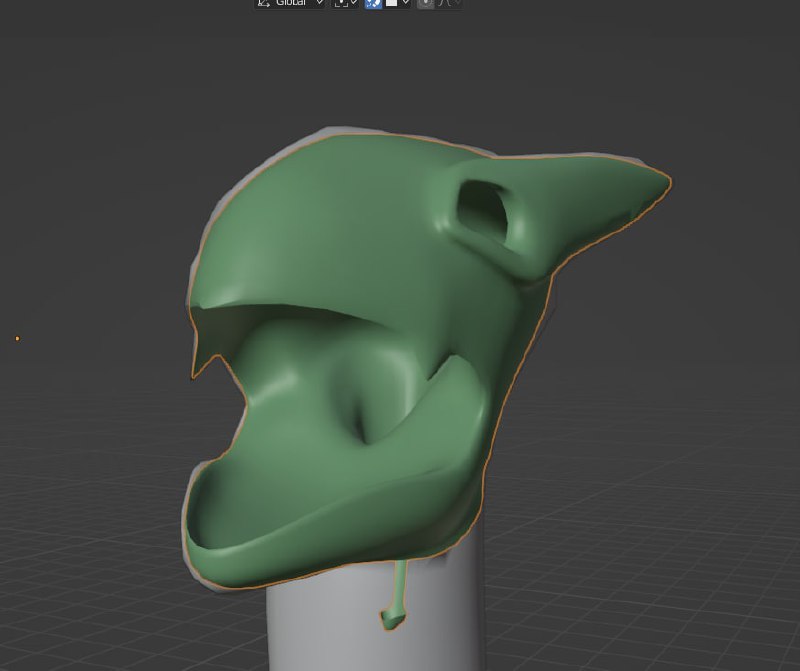This screenshot has height=671, width=800.
Task: Click empty viewport background to deselect
Action: (100, 150)
